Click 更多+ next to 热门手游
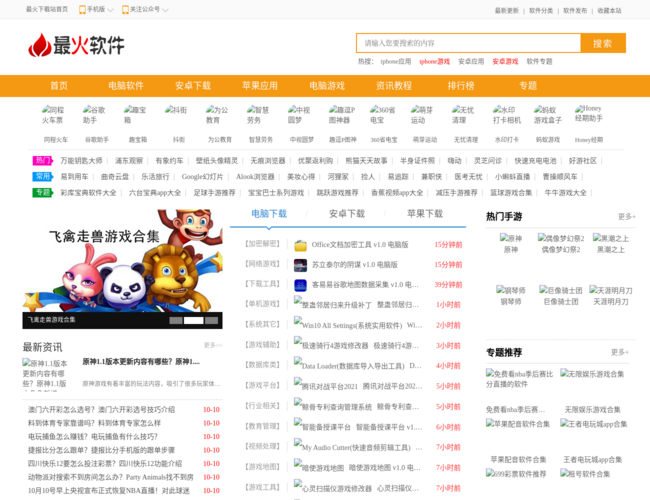Image resolution: width=650 pixels, height=500 pixels. [x=626, y=216]
